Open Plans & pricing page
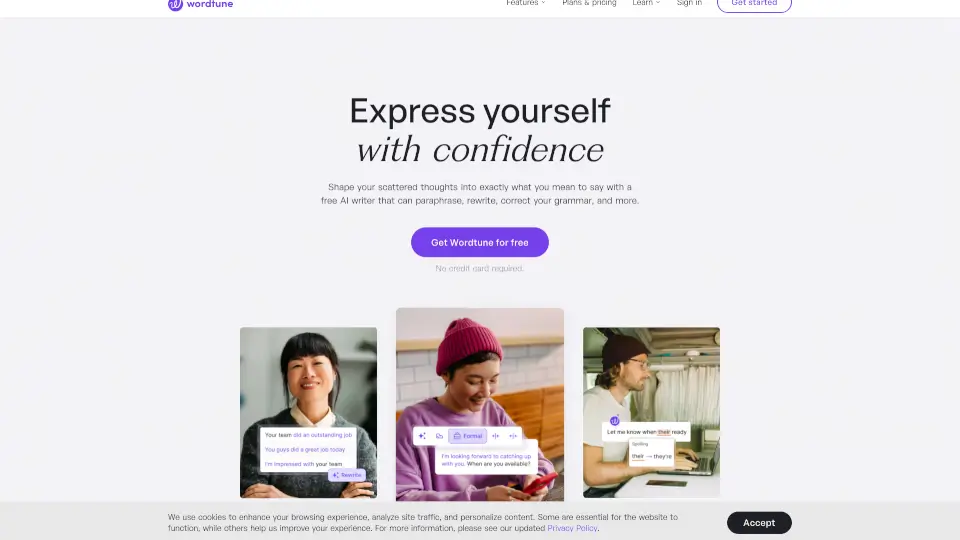 point(589,3)
